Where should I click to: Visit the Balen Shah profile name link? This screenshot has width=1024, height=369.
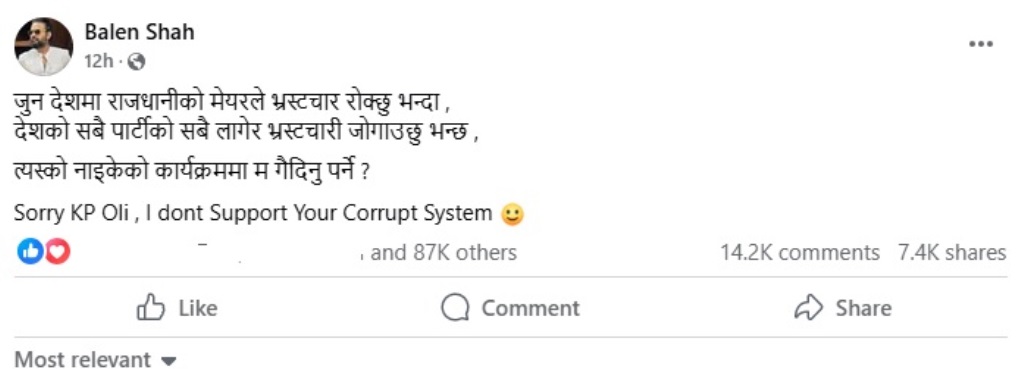(x=139, y=32)
